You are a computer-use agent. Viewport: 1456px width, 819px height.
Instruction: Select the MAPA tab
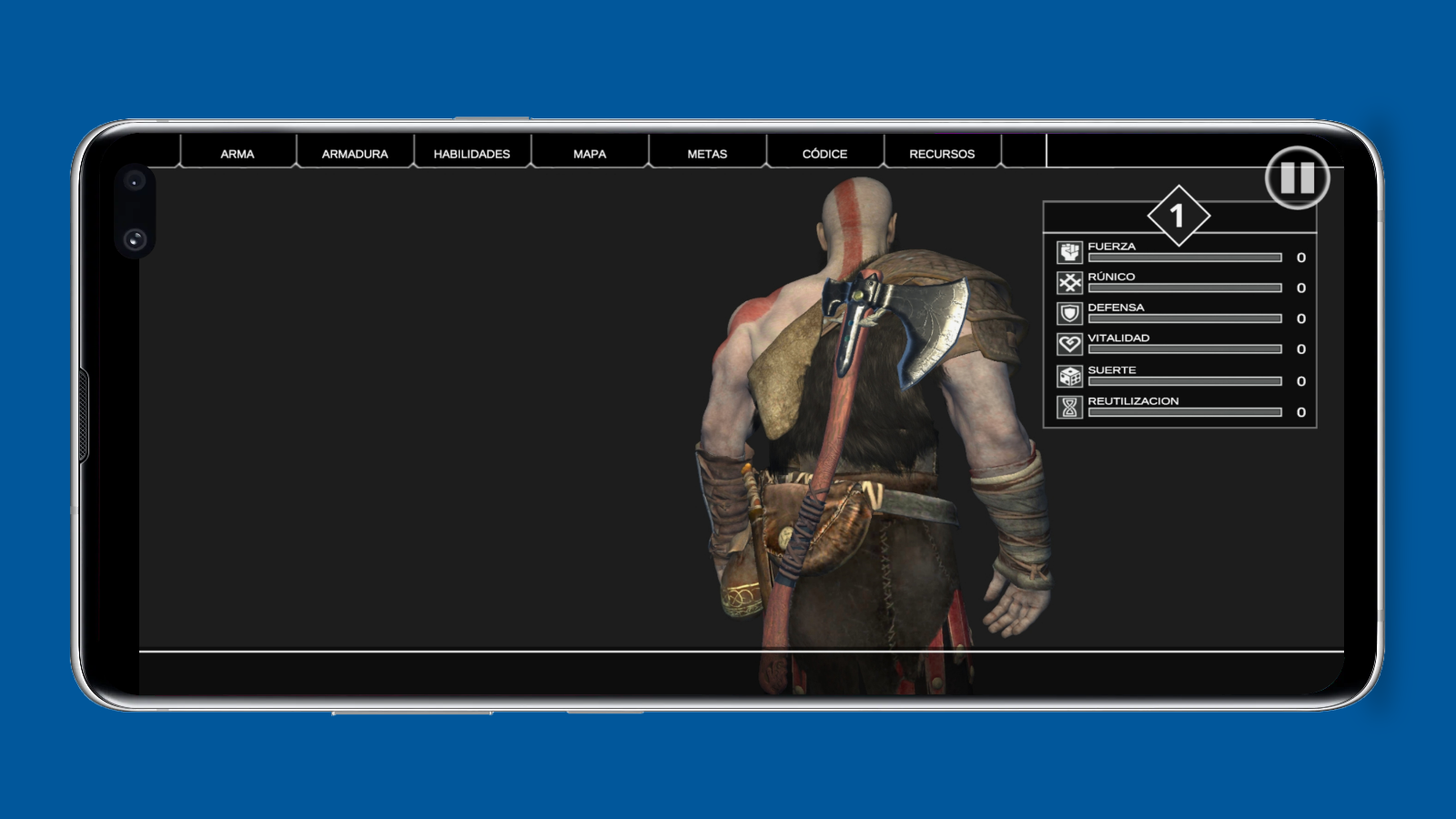[590, 153]
